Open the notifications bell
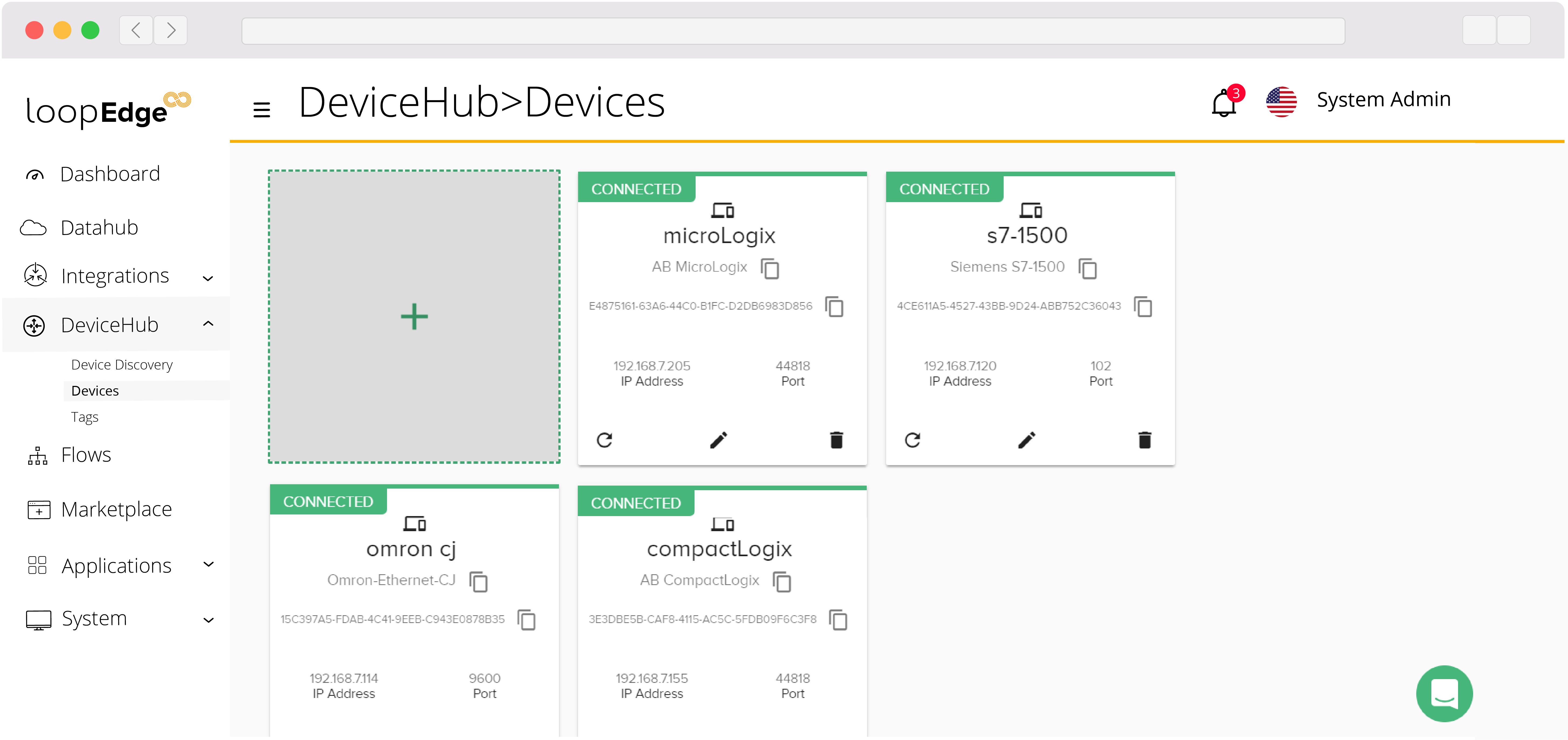The height and width of the screenshot is (740, 1568). [1224, 103]
